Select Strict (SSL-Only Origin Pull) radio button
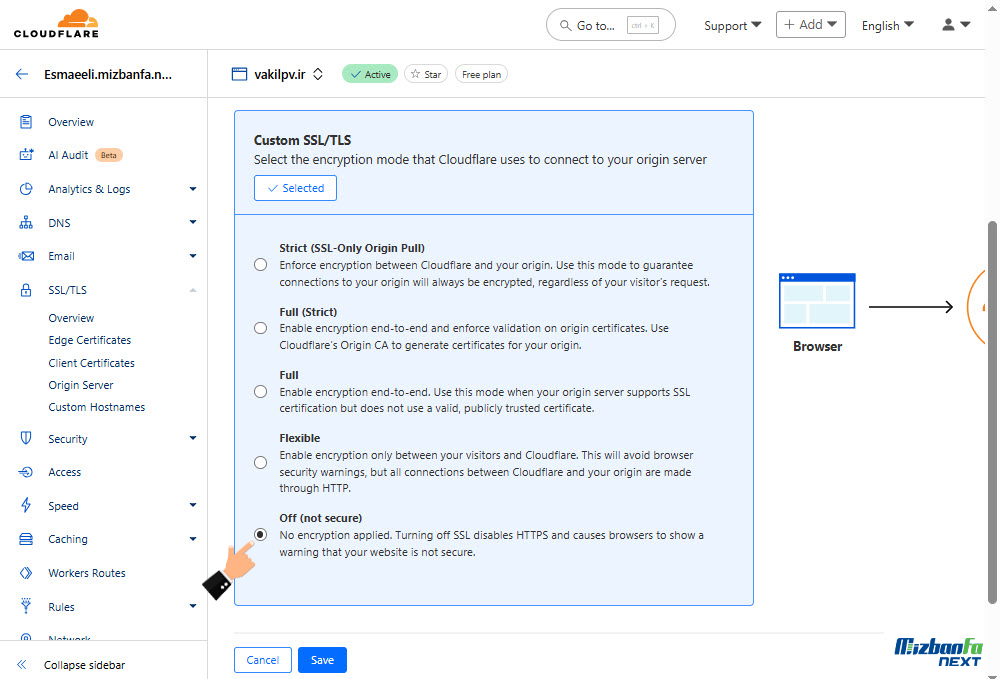Screen dimensions: 1000x679 260,265
